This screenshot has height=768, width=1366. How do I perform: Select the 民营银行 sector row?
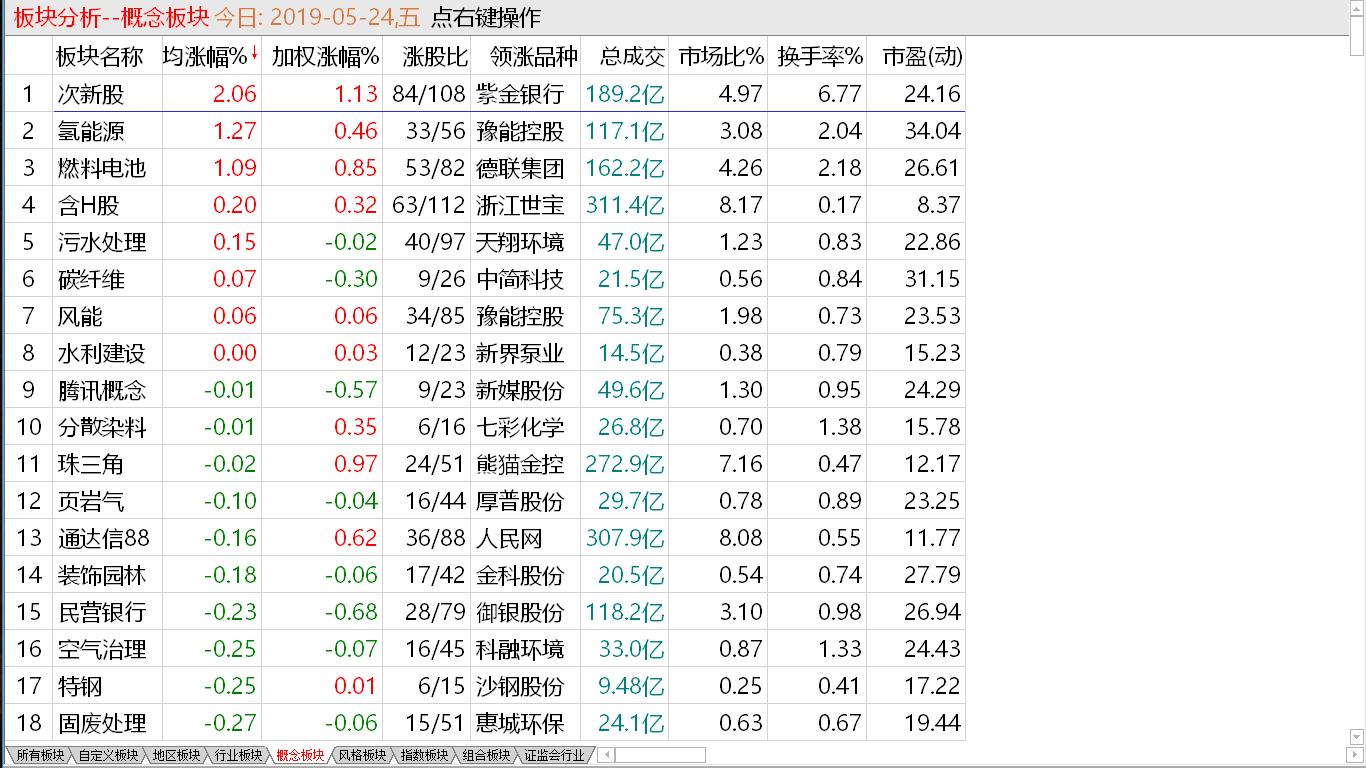tap(484, 612)
